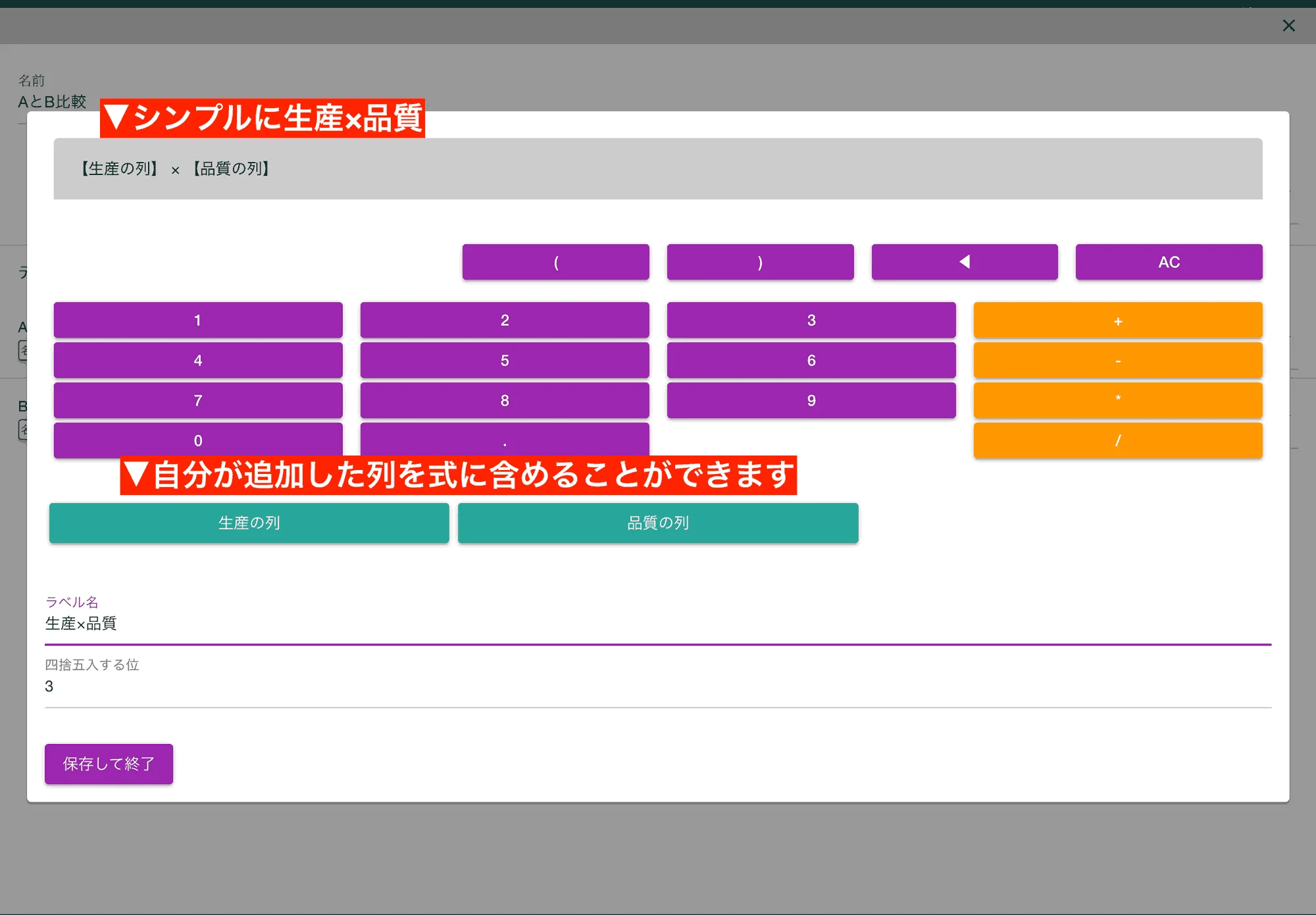Image resolution: width=1316 pixels, height=915 pixels.
Task: Select the 品質の列 column button
Action: coord(658,522)
